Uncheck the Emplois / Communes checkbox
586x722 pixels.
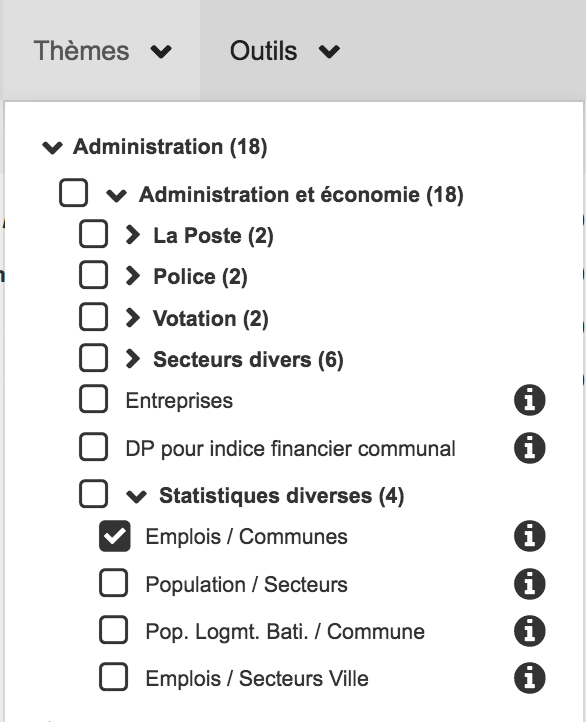(x=114, y=536)
